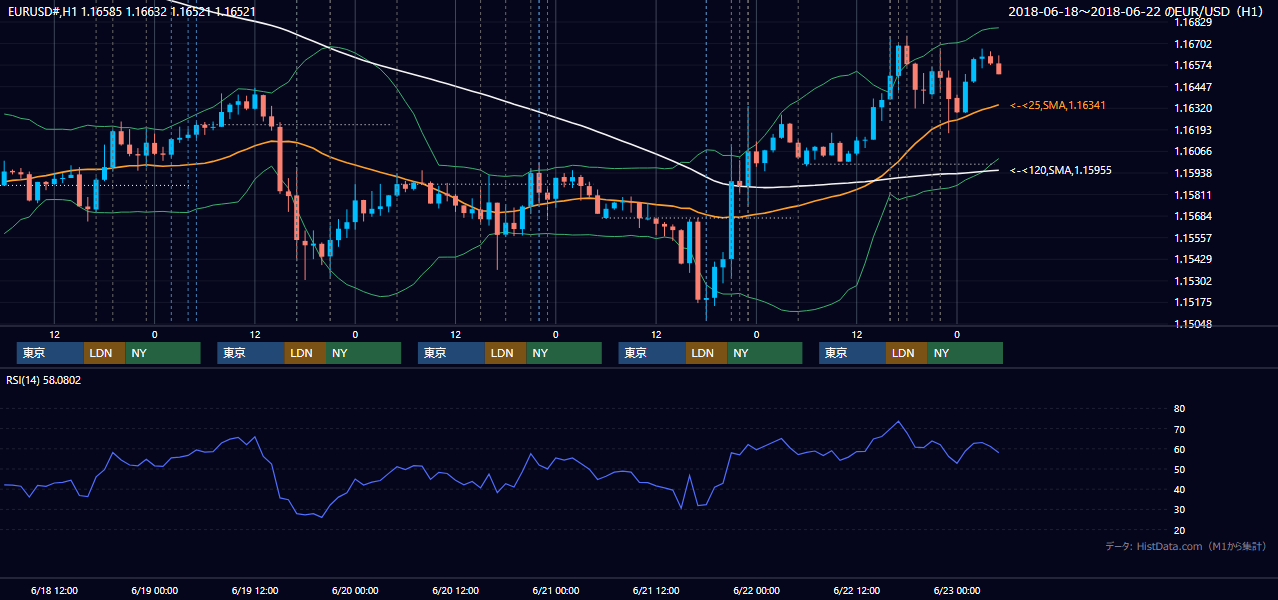Click RSI scale value 70
This screenshot has width=1278, height=600.
tap(1179, 429)
